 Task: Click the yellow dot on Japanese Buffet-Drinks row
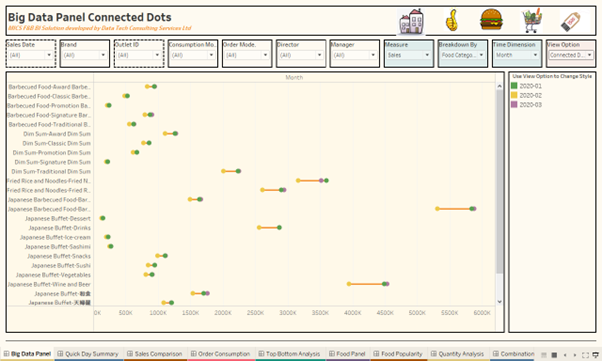[259, 228]
